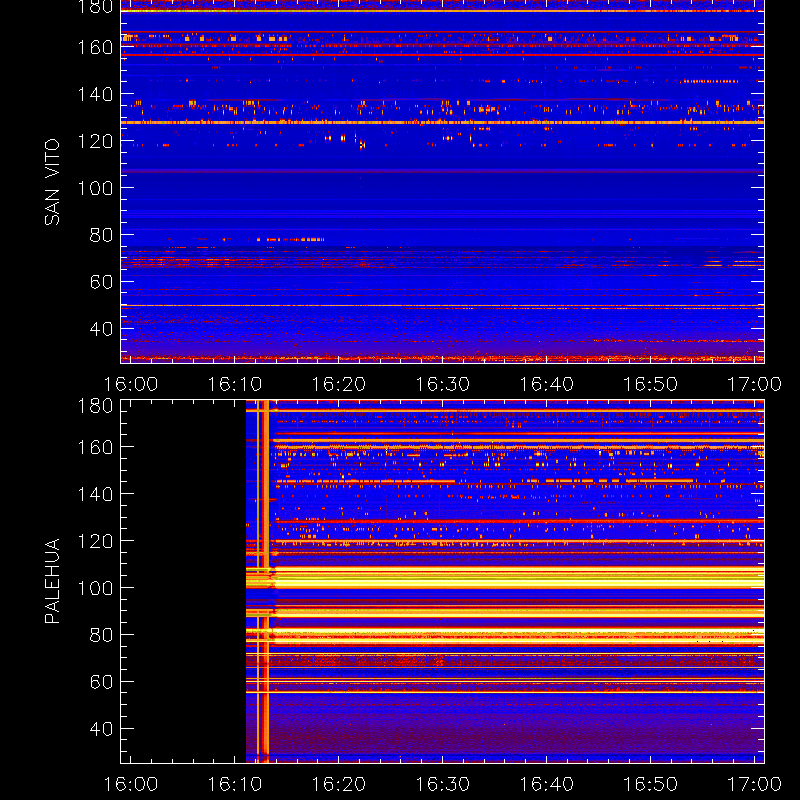Screen dimensions: 800x800
Task: Pick the 160 tick label on PALEHUA axis
Action: click(x=95, y=447)
